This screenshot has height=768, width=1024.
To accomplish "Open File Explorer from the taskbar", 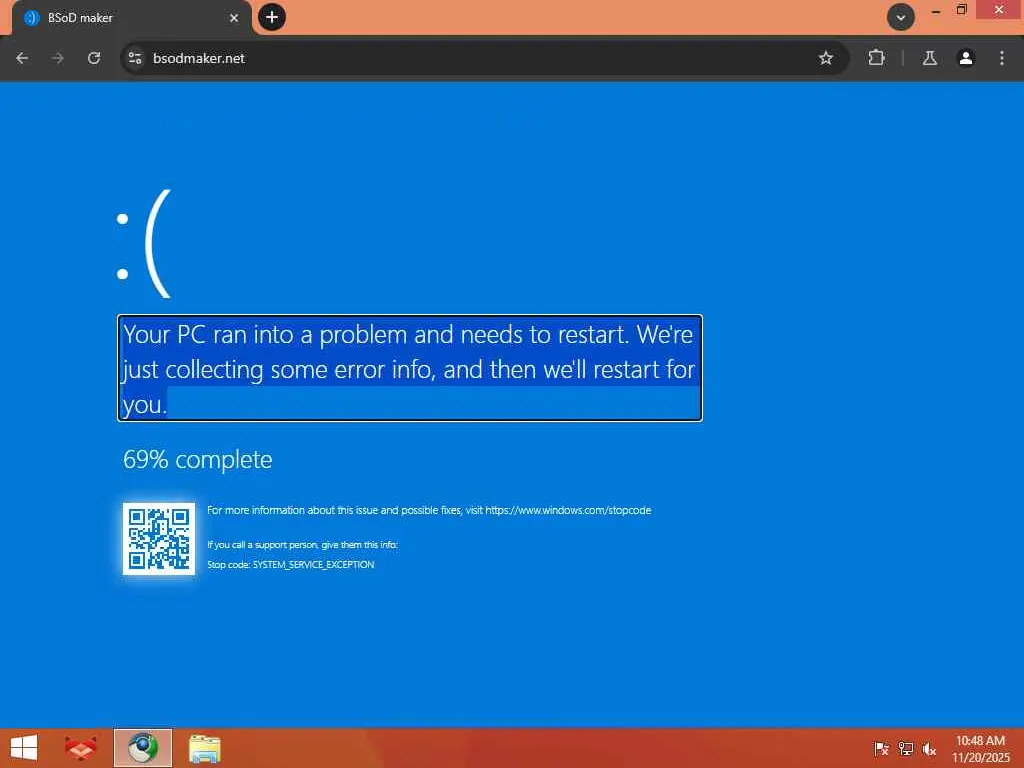I will click(204, 748).
